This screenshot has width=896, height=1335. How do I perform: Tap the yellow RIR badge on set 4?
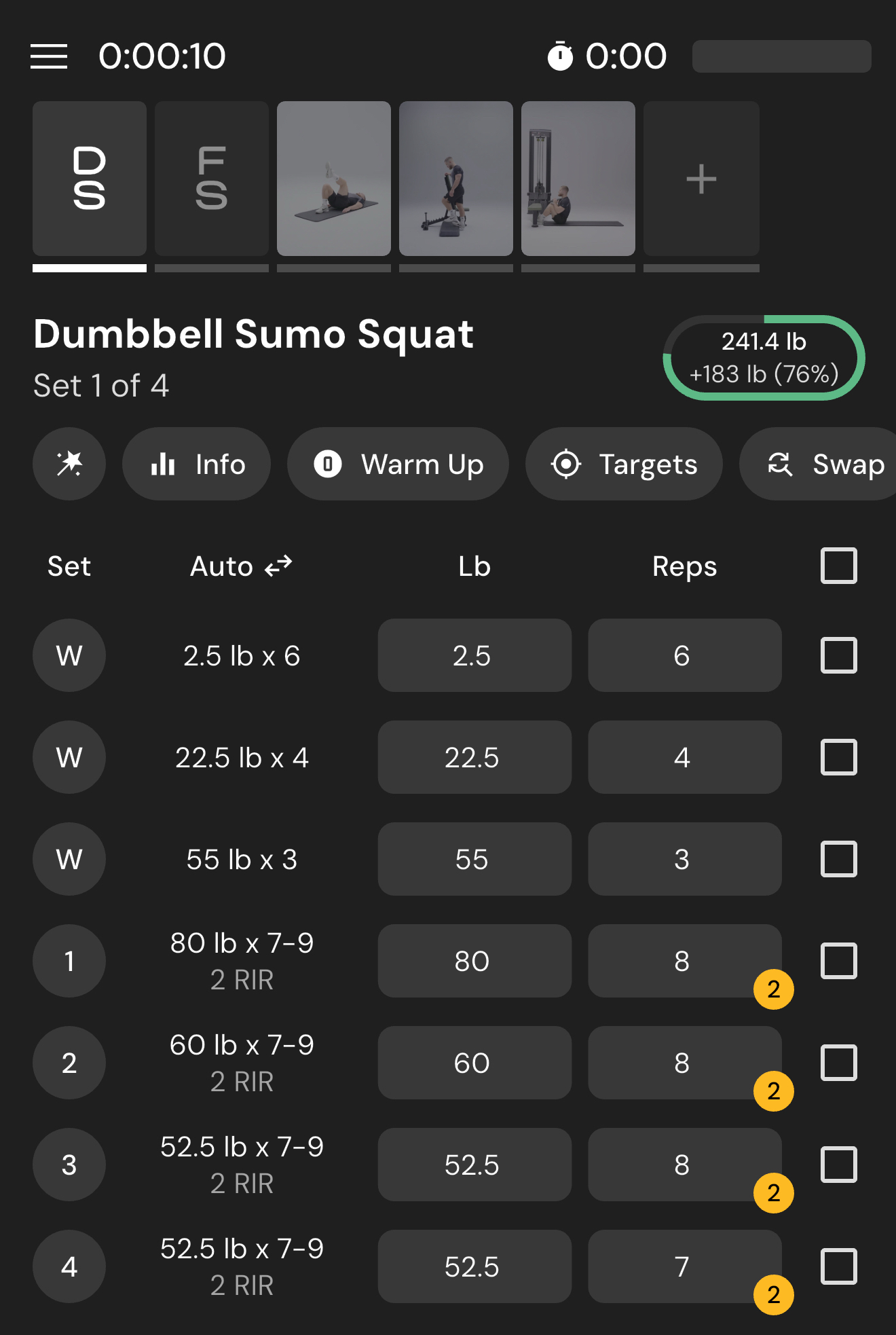pyautogui.click(x=773, y=1294)
